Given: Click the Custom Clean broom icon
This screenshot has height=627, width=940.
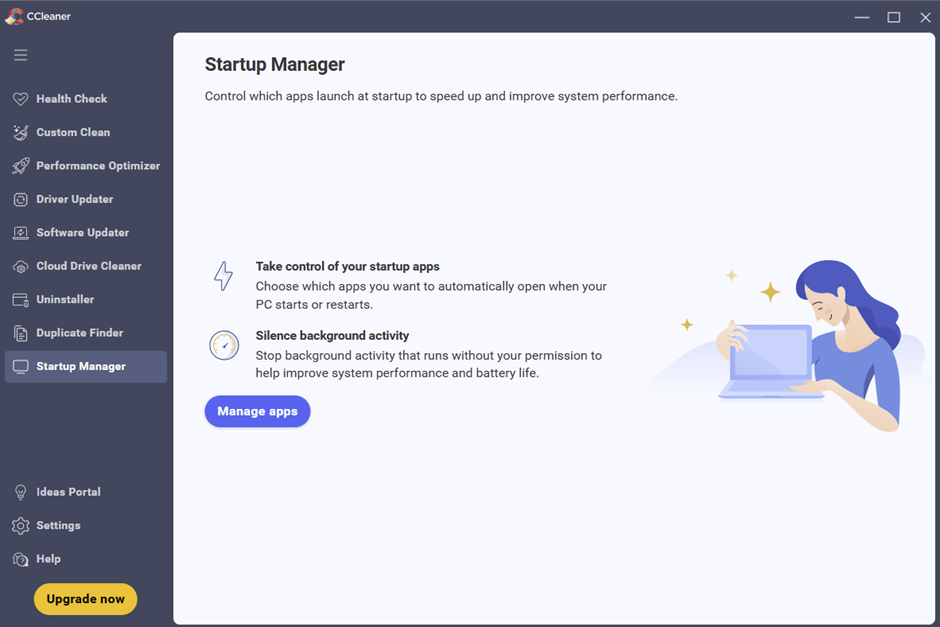Looking at the screenshot, I should pyautogui.click(x=20, y=132).
